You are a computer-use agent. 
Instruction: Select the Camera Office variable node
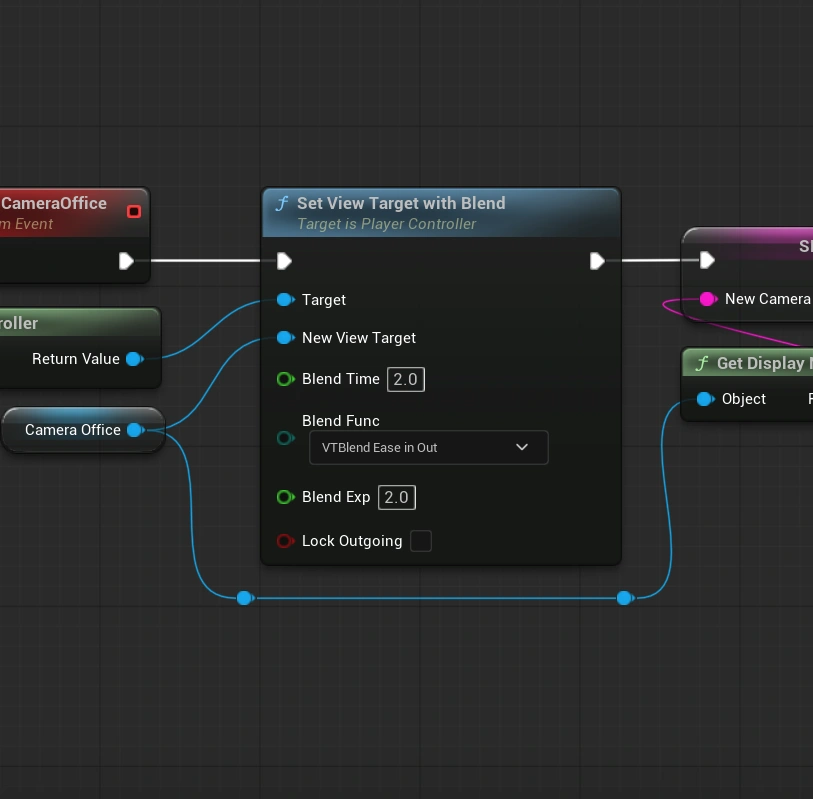(72, 430)
